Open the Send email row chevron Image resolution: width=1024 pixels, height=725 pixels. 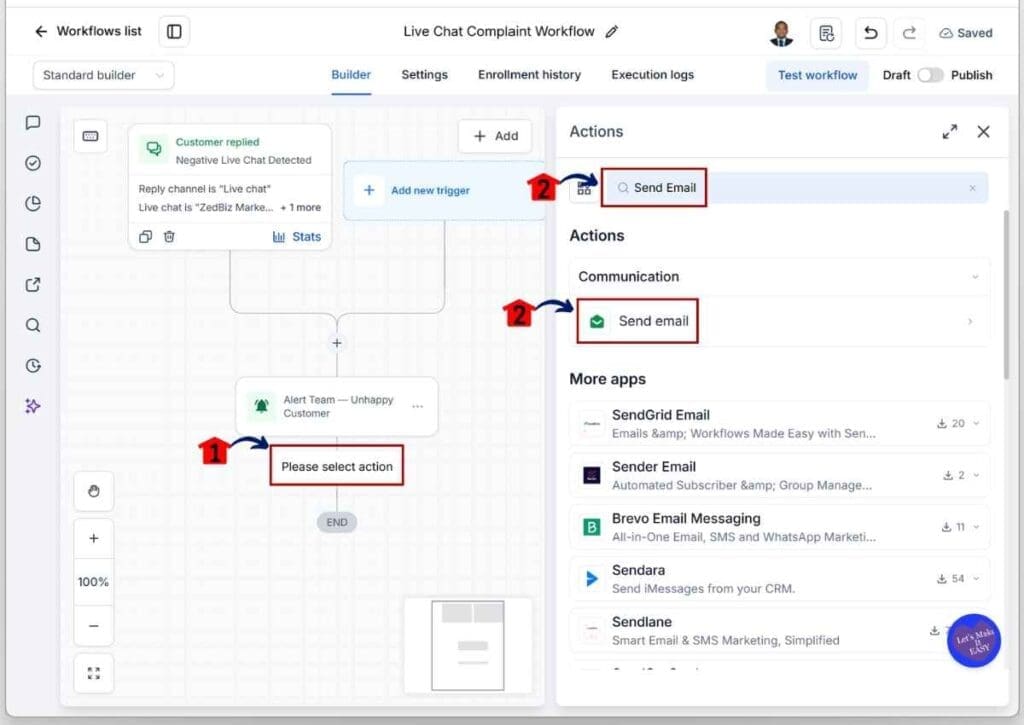pos(970,321)
